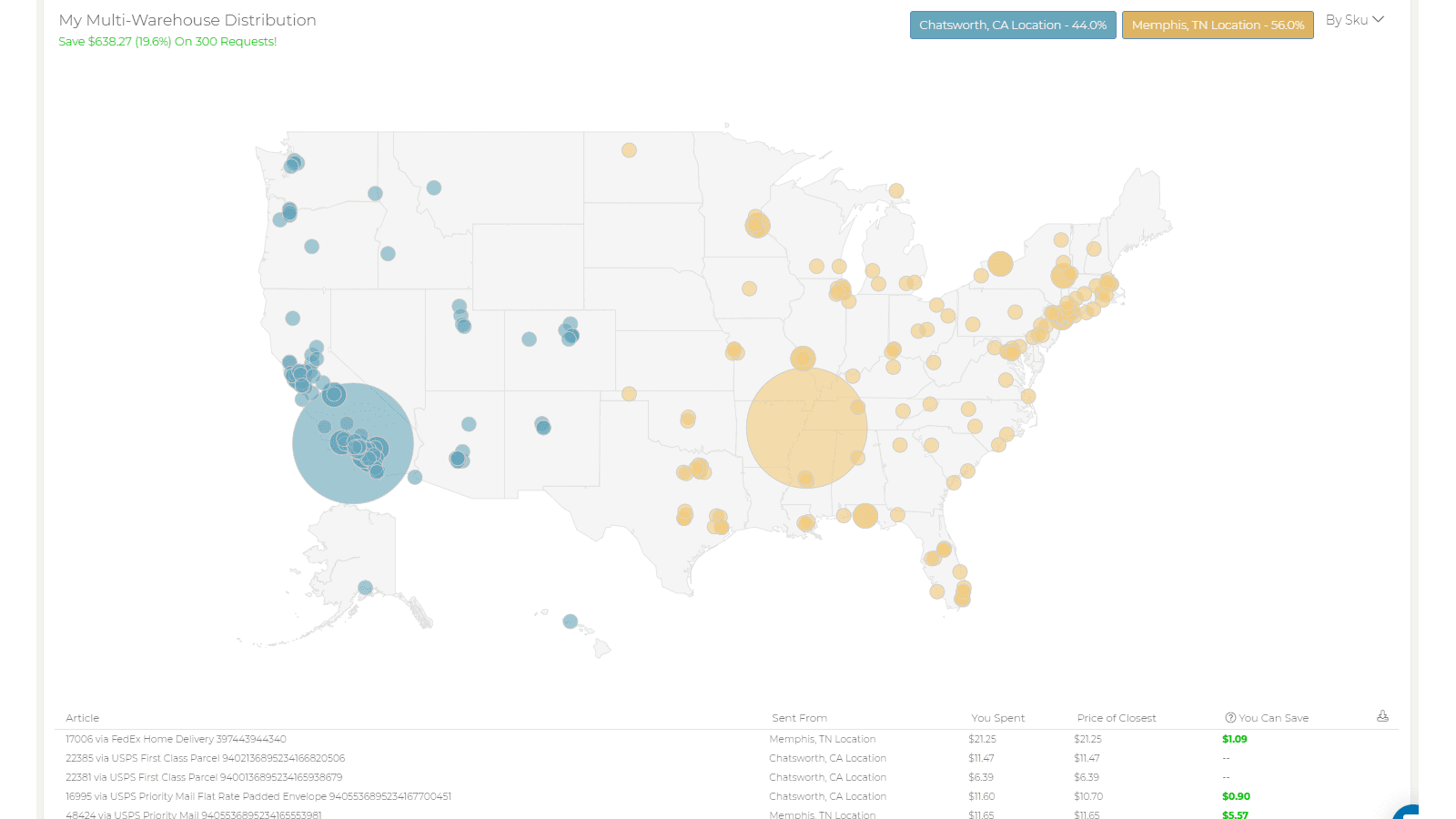This screenshot has height=819, width=1456.
Task: Click the Article column header
Action: click(x=83, y=718)
